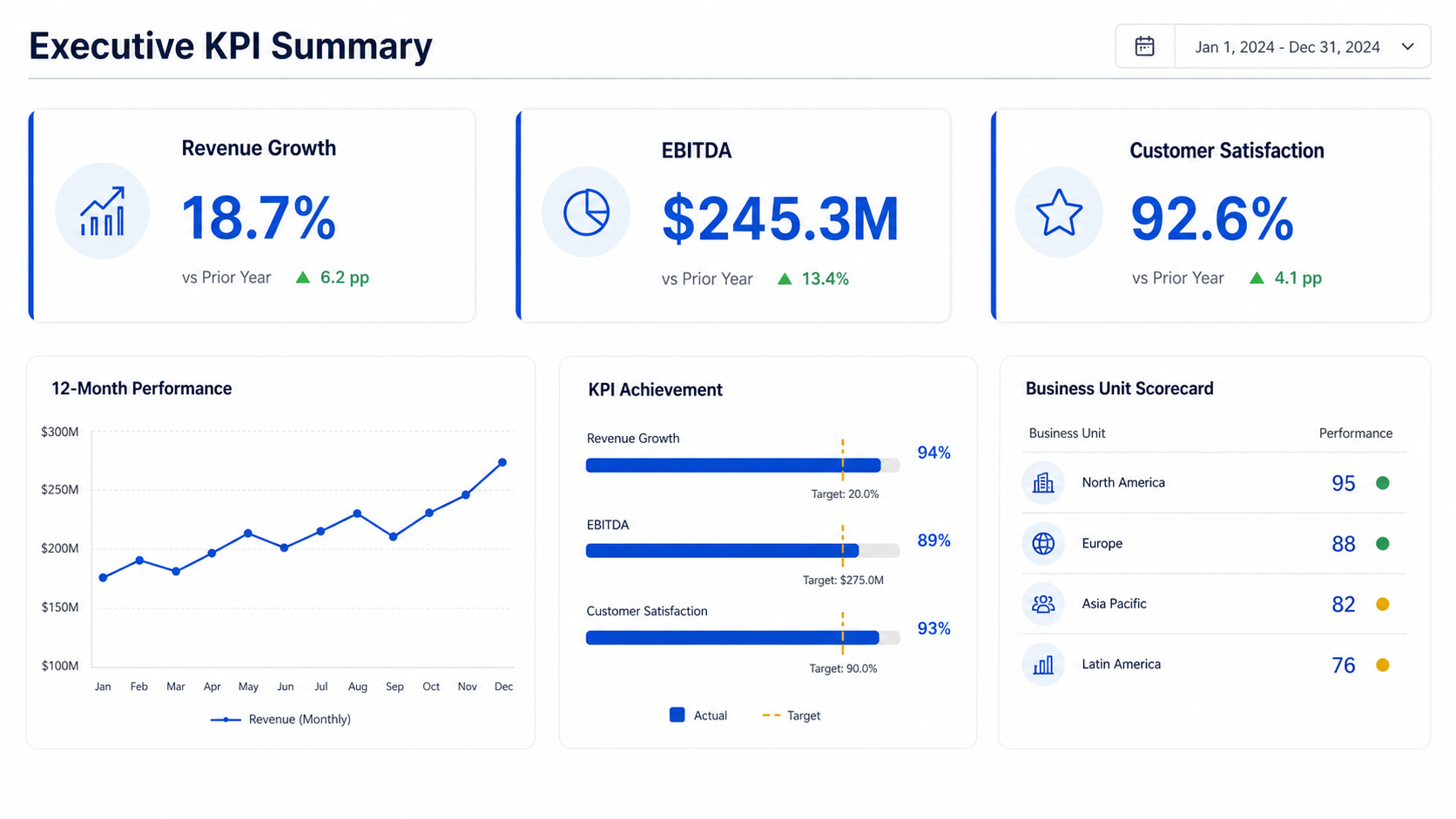Click the blue Actual legend swatch

pos(677,715)
